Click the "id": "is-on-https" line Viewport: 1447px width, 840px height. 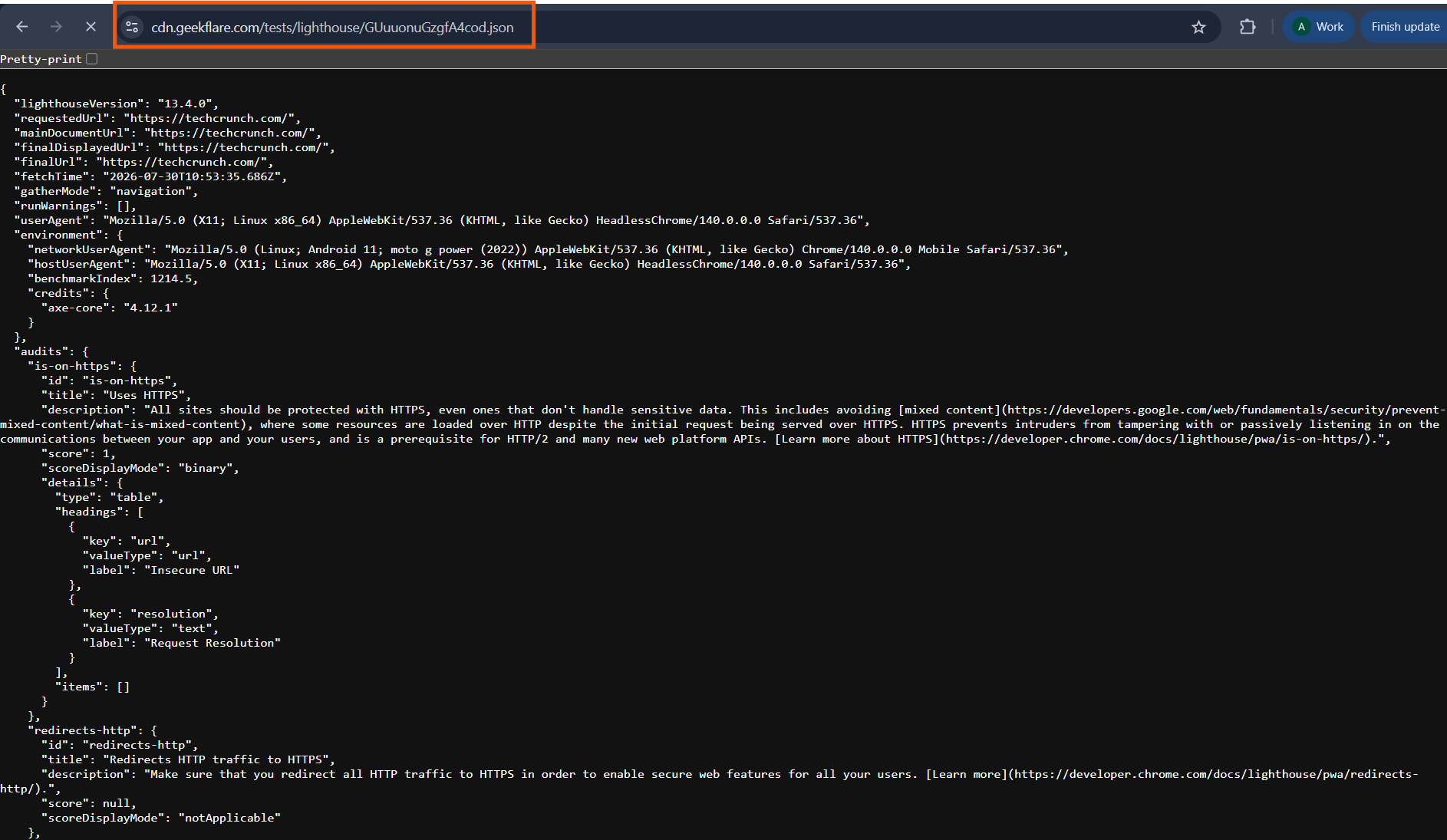pyautogui.click(x=109, y=380)
